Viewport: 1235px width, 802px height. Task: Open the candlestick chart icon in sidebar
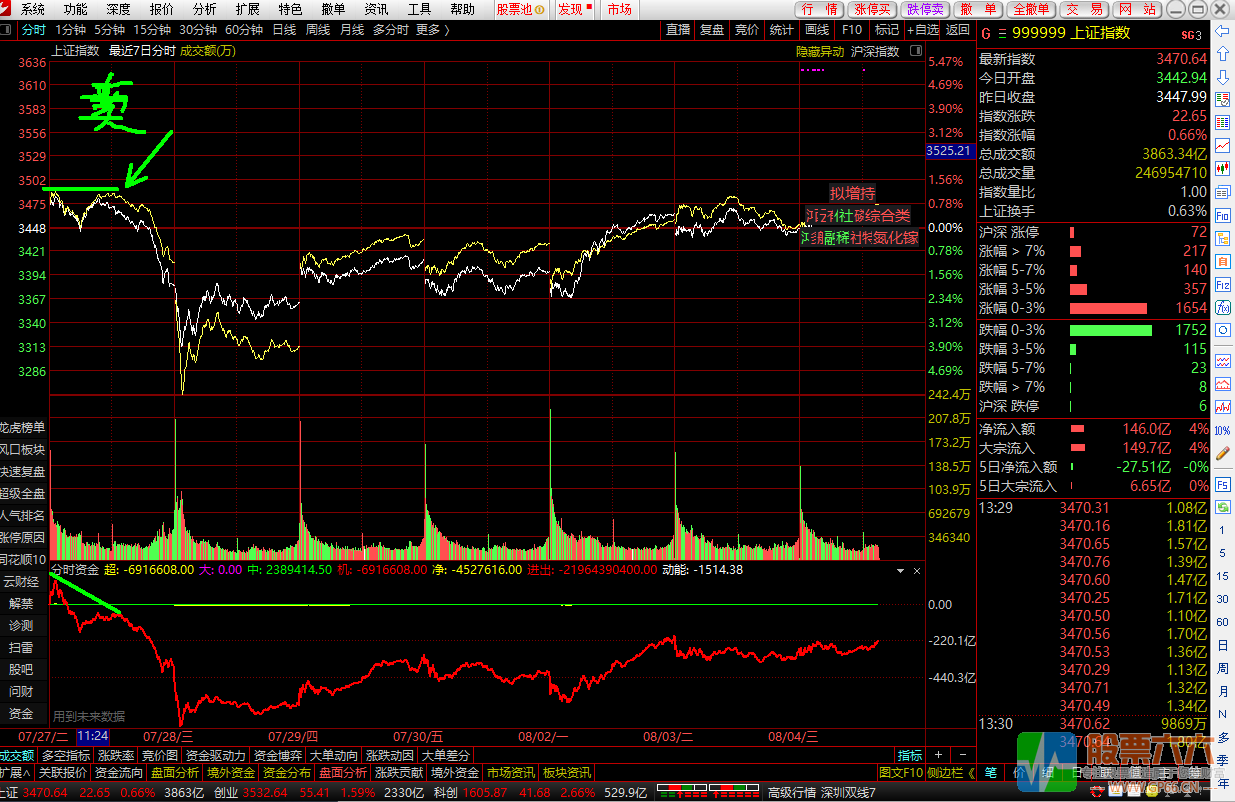[1222, 168]
